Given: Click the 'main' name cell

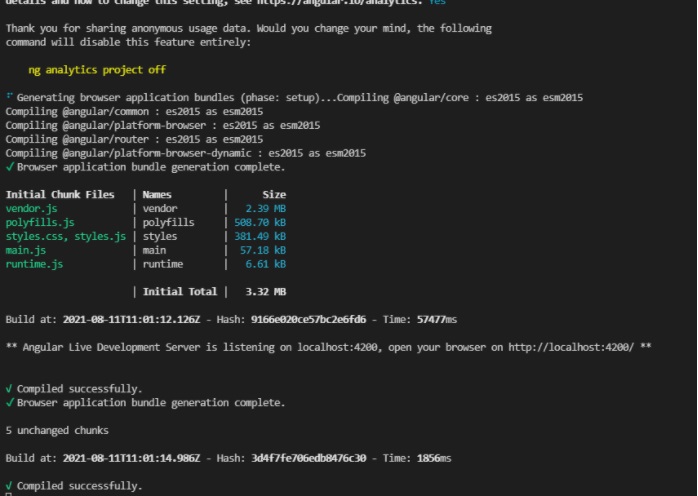Looking at the screenshot, I should click(154, 250).
